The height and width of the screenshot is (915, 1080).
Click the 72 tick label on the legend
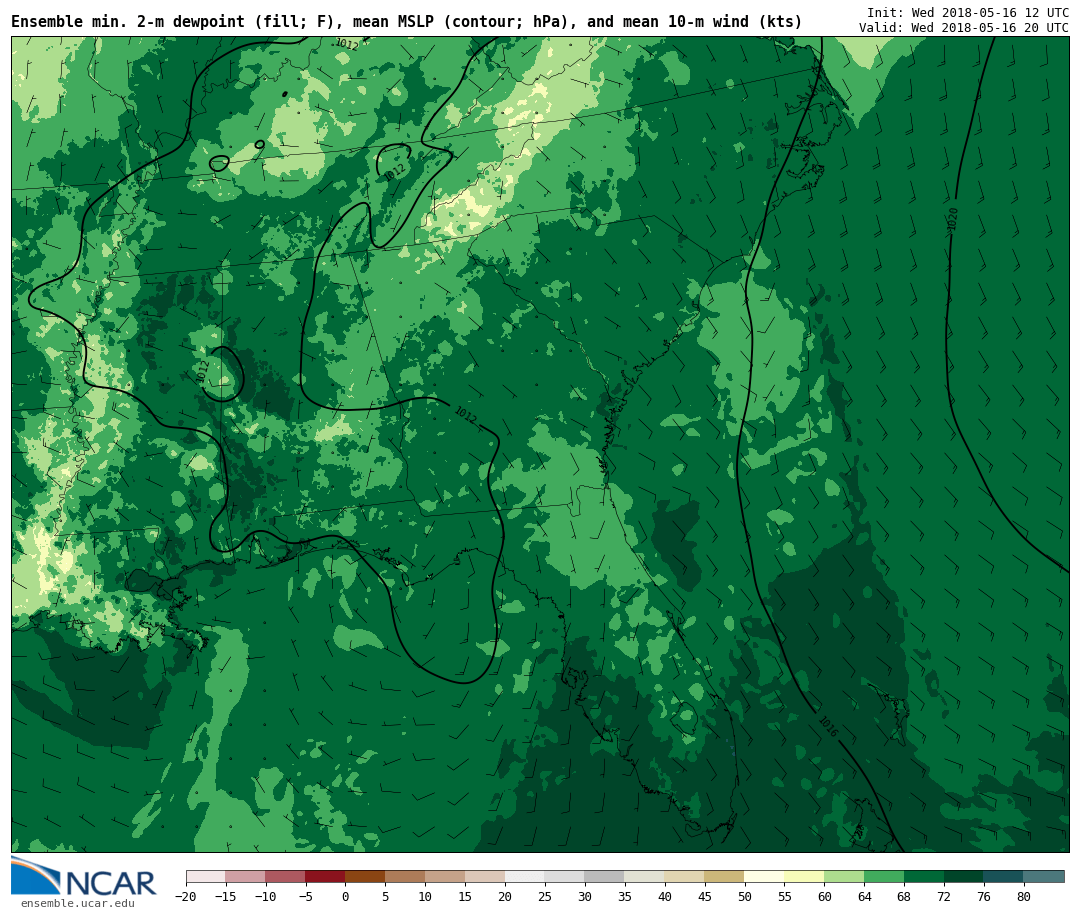tap(944, 896)
